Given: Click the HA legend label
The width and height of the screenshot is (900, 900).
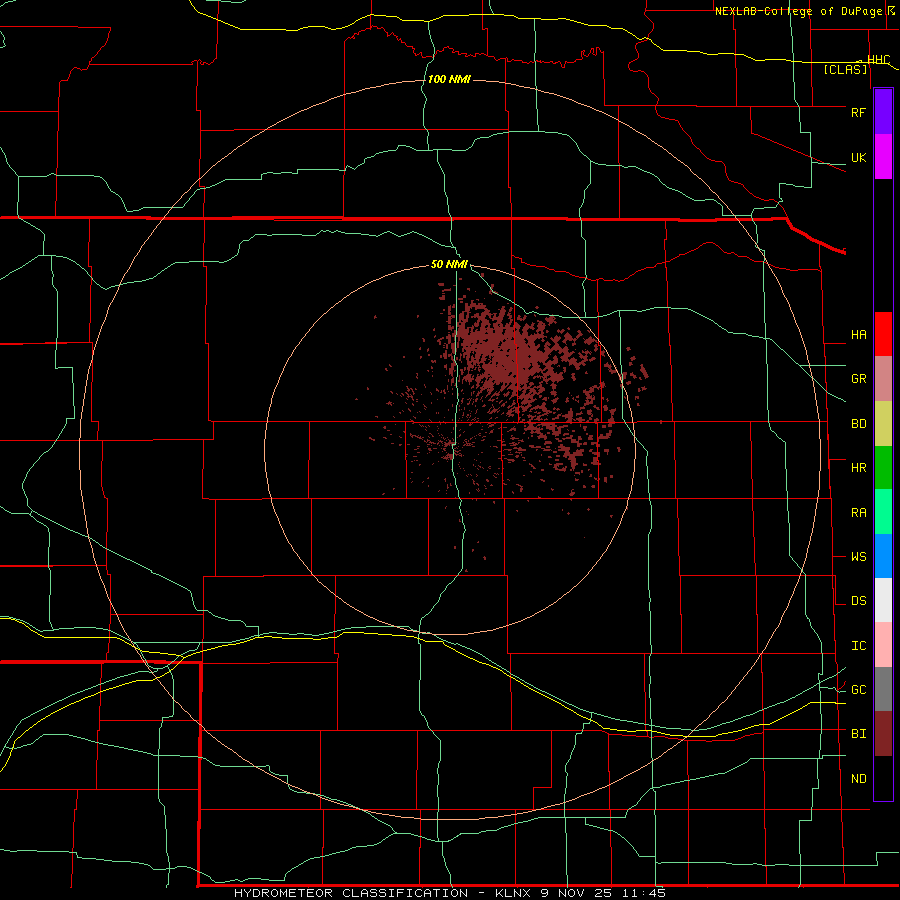Looking at the screenshot, I should pyautogui.click(x=858, y=334).
